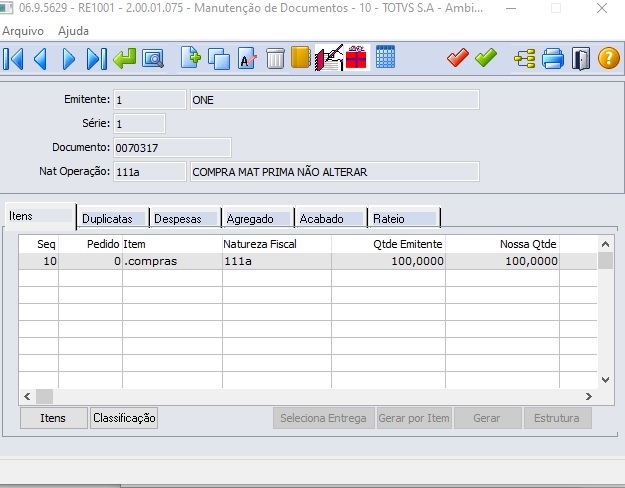Open the Ajuda menu
The image size is (625, 488).
(73, 31)
